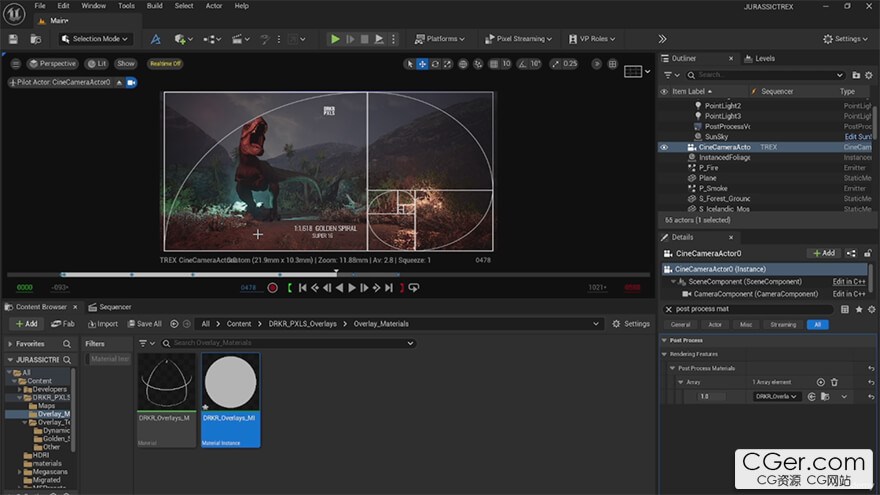Select PointLight2 in the Outliner
The image size is (880, 495).
point(722,106)
